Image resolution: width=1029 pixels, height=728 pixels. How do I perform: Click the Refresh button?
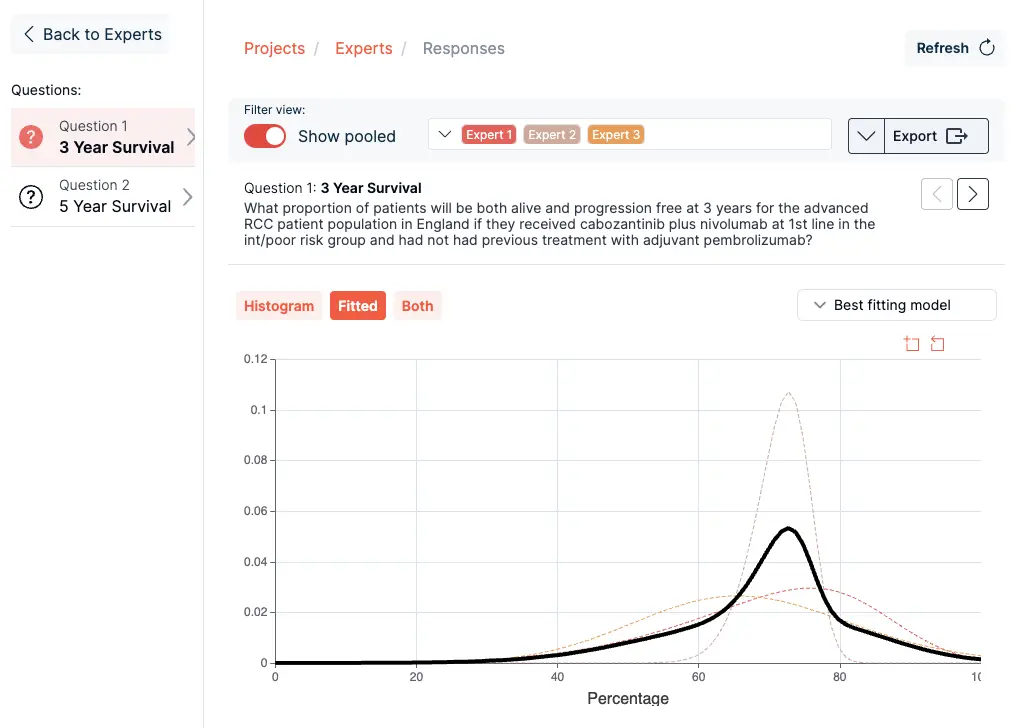[x=954, y=48]
